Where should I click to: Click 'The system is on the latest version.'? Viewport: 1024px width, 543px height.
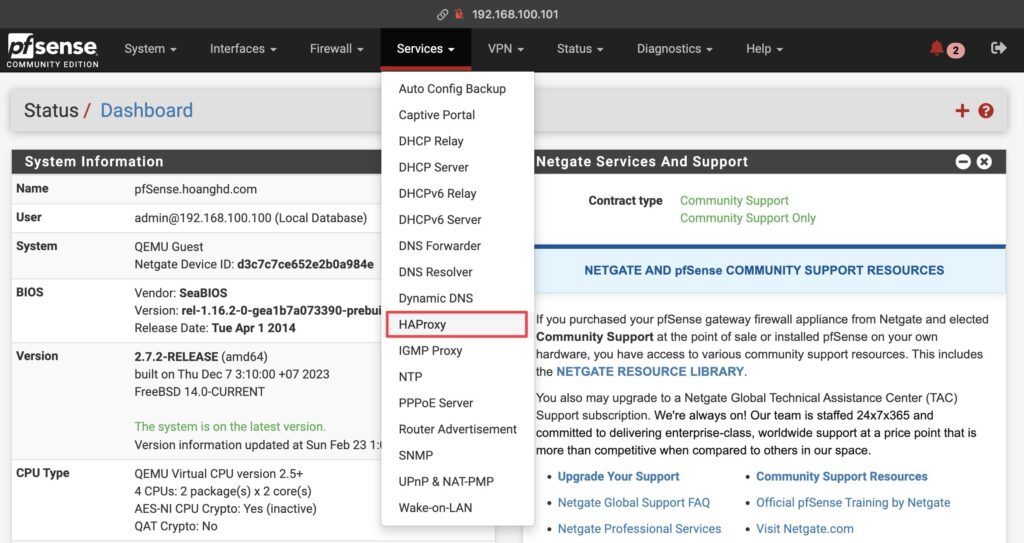tap(229, 427)
